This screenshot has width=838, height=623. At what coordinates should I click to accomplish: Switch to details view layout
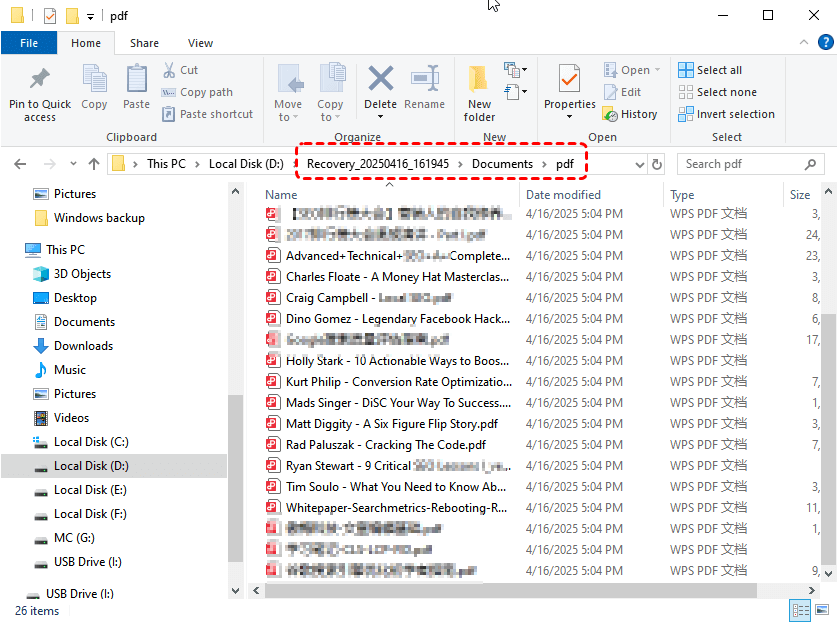pos(801,610)
